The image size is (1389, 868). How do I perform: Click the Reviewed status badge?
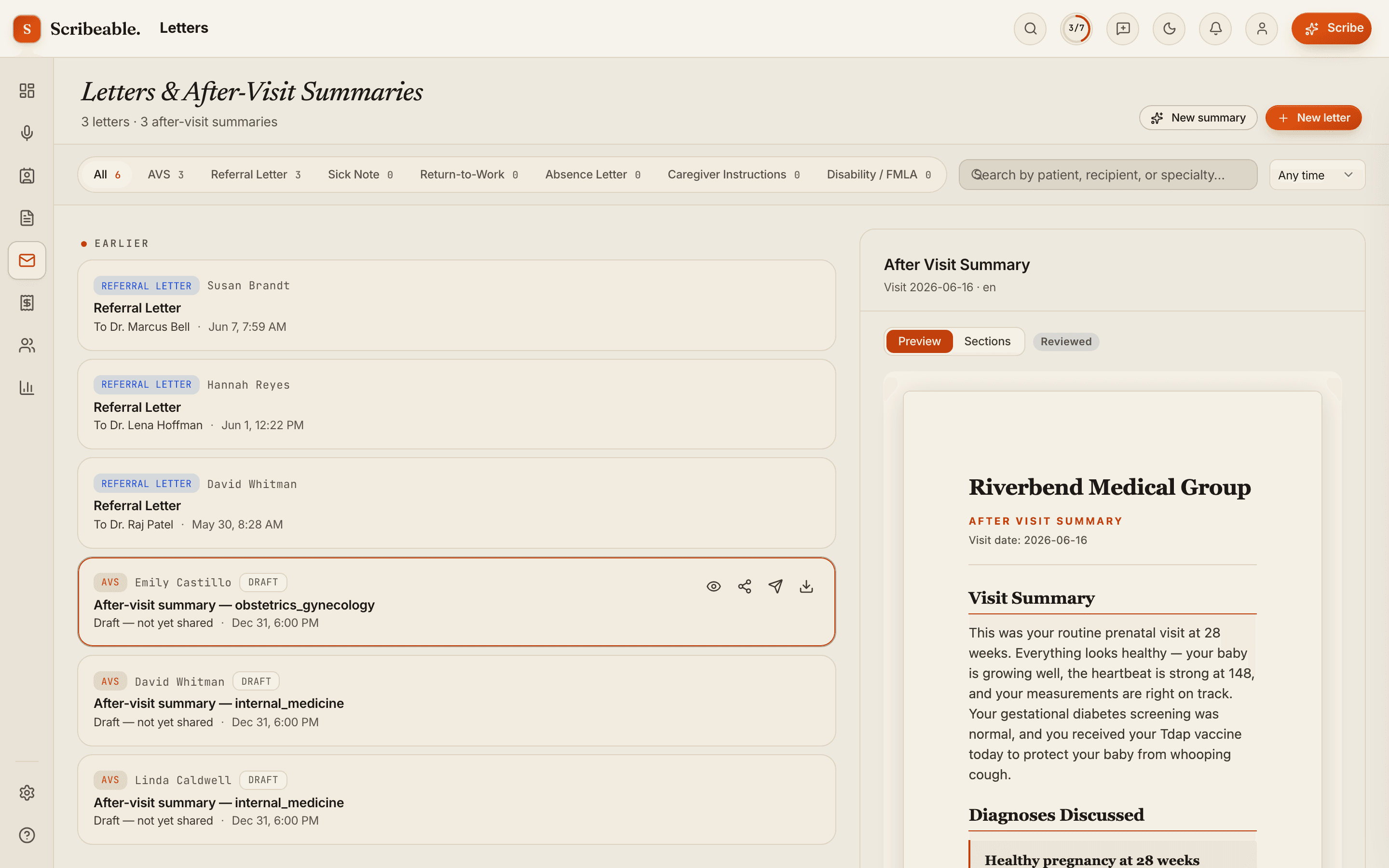point(1066,341)
